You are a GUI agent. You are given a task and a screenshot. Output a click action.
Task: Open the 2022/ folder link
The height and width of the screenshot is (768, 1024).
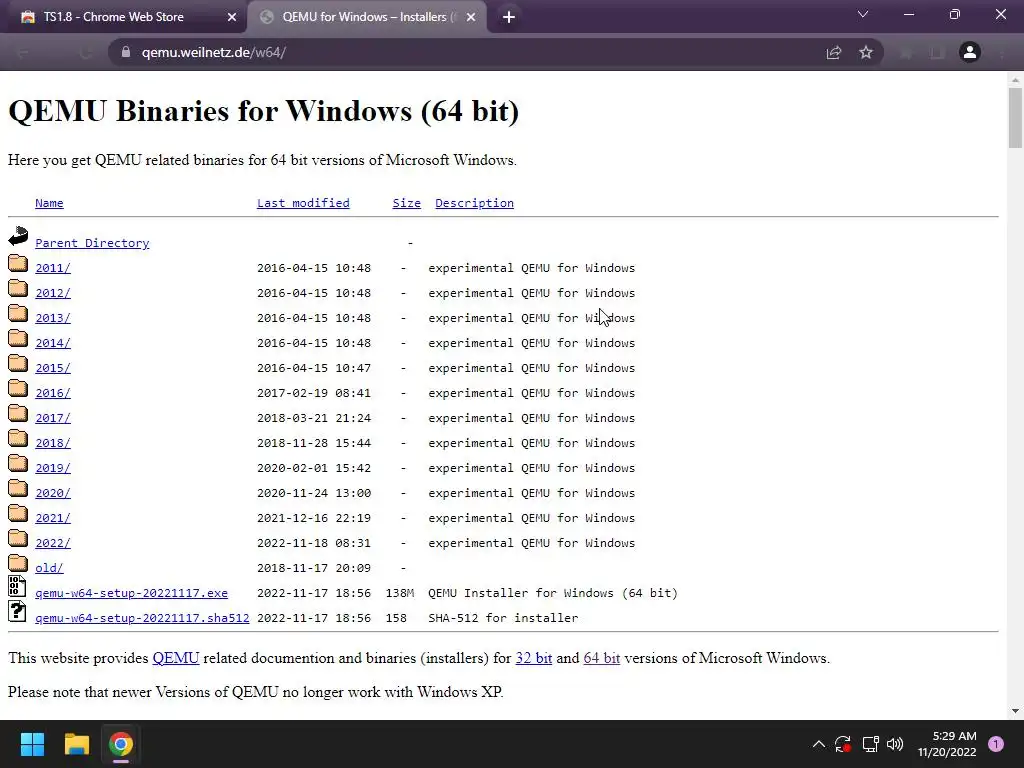tap(53, 543)
